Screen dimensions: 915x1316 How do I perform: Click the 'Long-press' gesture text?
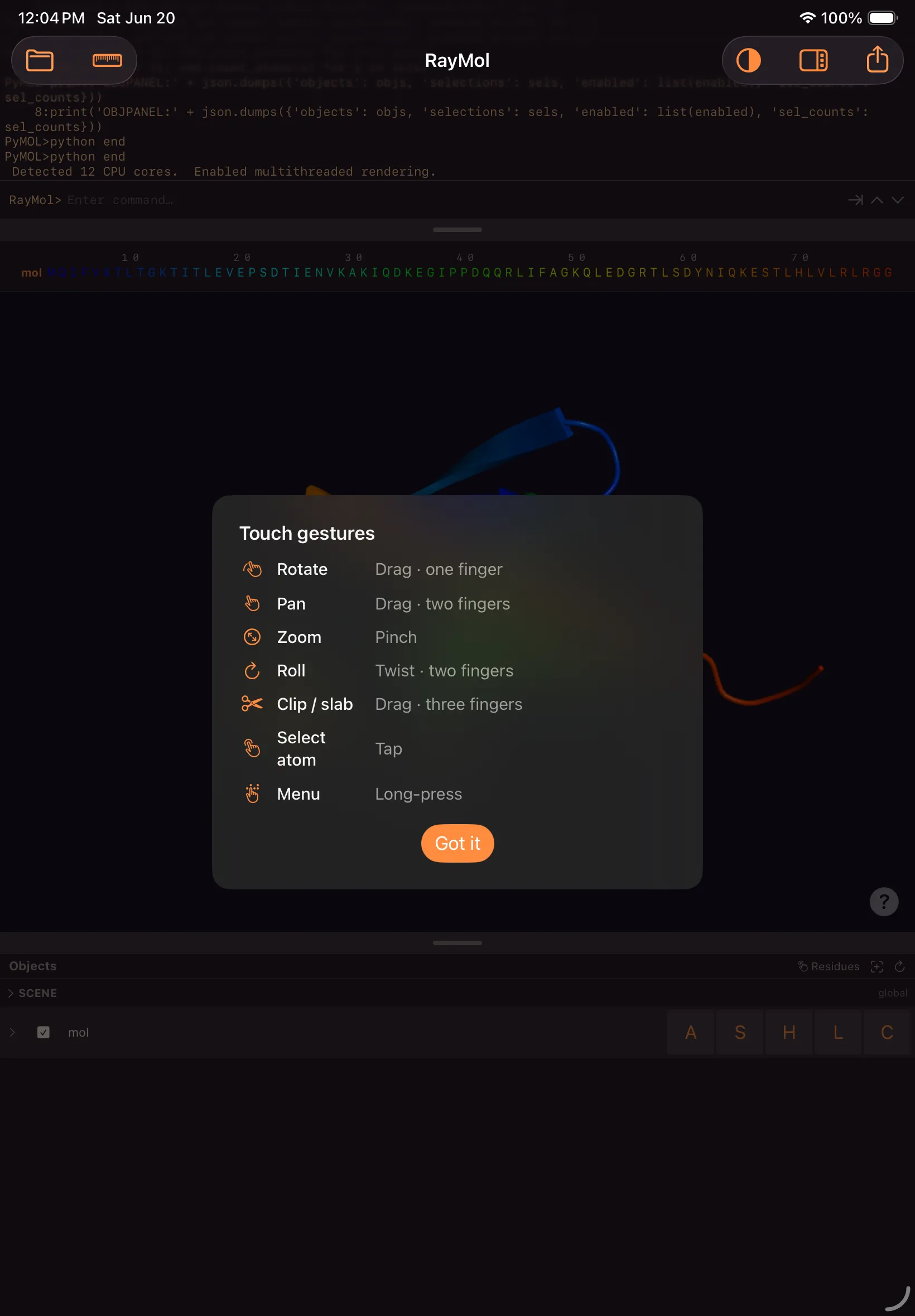point(418,794)
